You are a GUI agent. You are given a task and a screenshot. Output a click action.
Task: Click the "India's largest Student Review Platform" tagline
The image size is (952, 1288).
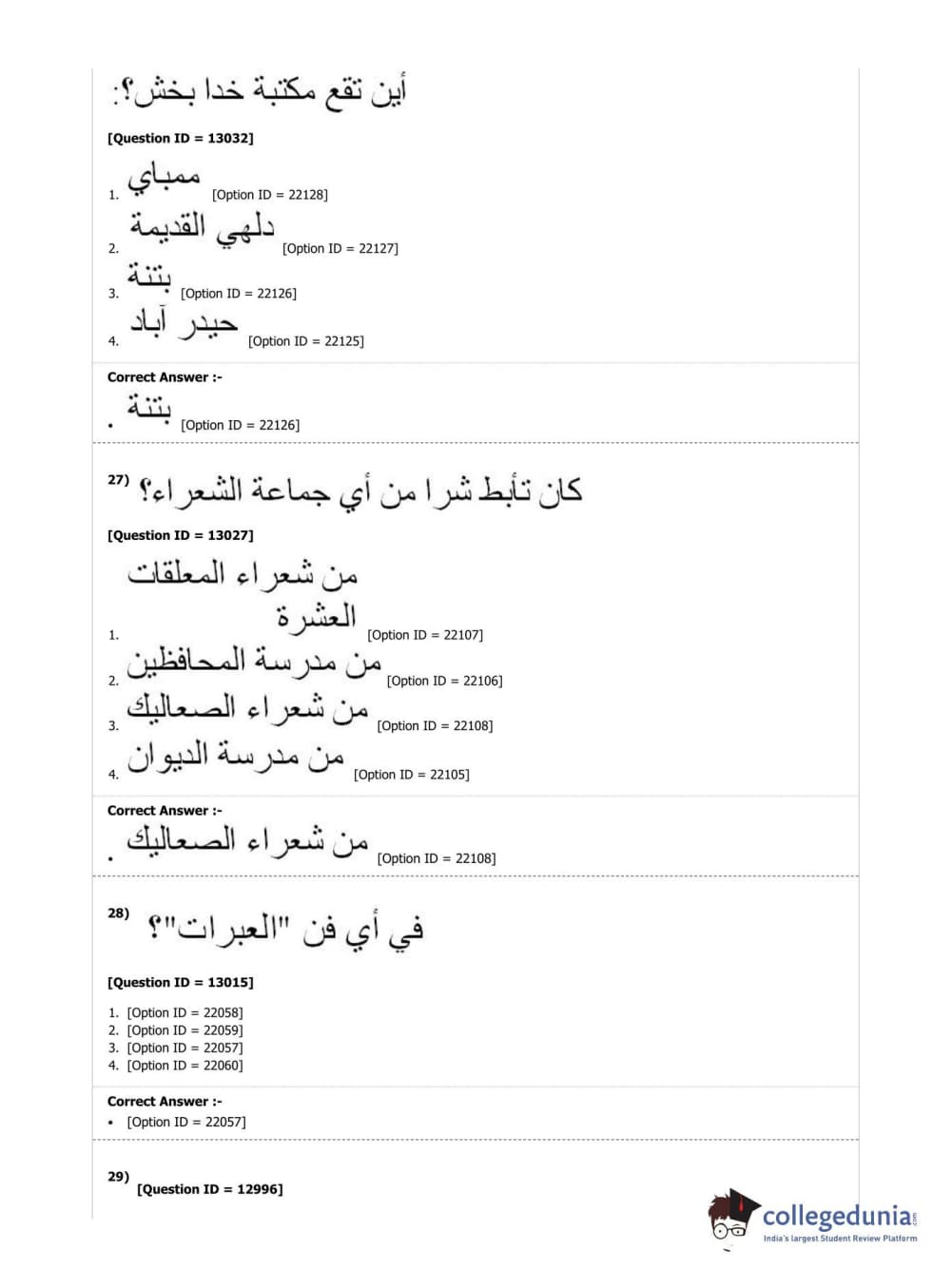click(x=840, y=1239)
